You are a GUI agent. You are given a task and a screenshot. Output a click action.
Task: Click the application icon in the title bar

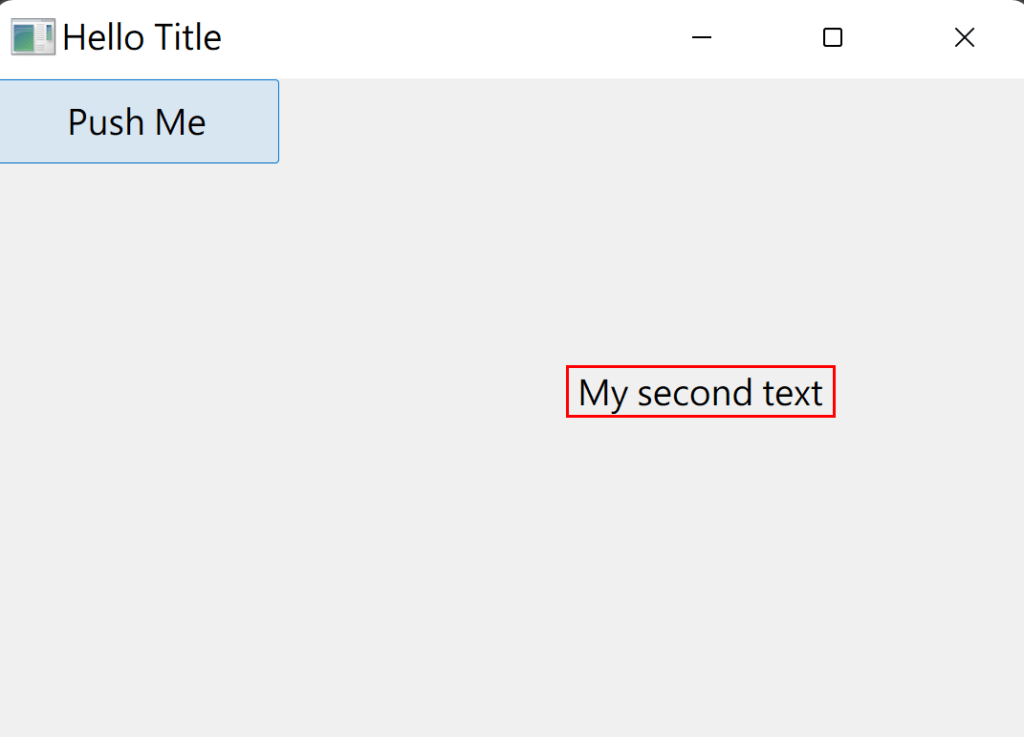(32, 38)
